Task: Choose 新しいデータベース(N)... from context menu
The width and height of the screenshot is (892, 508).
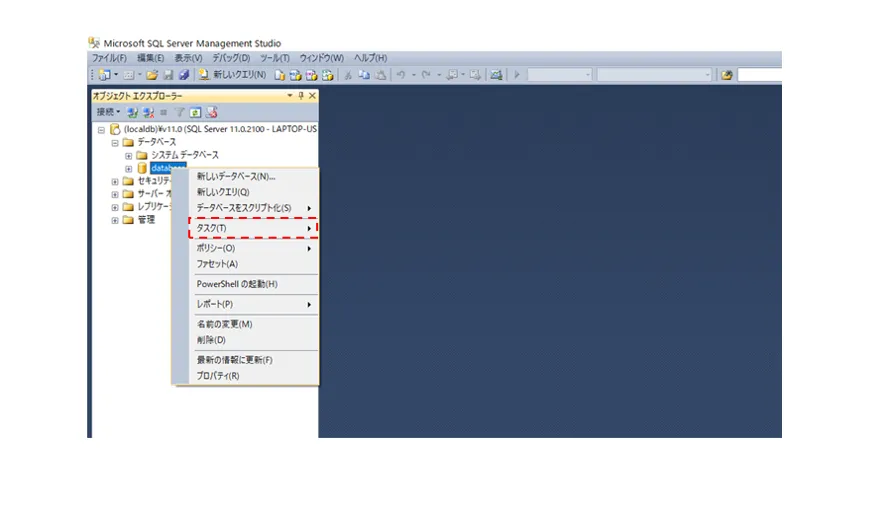Action: [x=236, y=176]
